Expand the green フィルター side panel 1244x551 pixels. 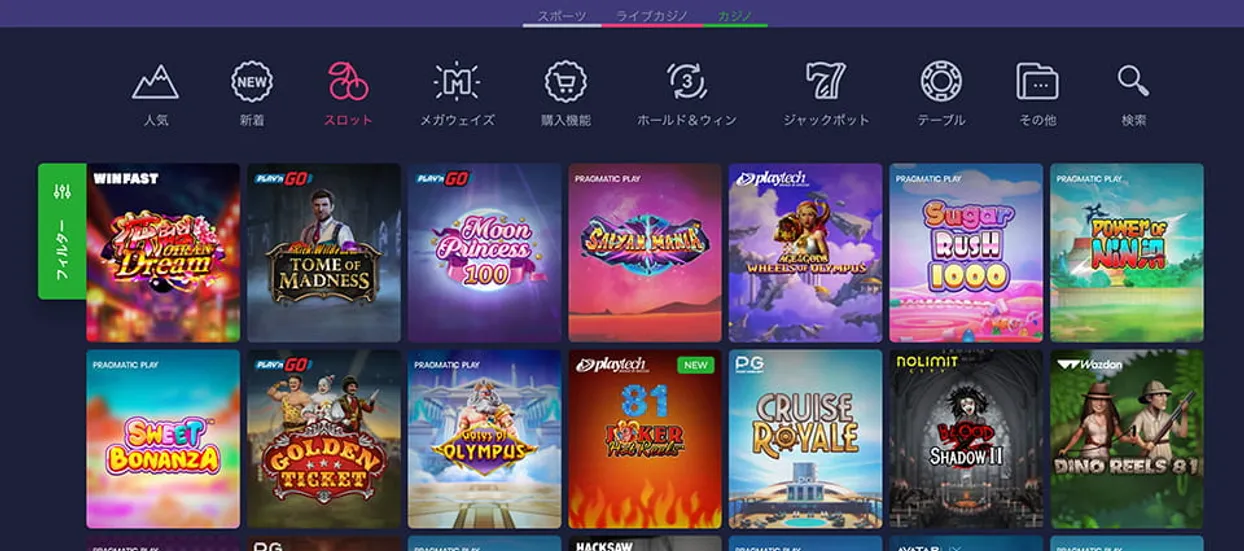(62, 231)
